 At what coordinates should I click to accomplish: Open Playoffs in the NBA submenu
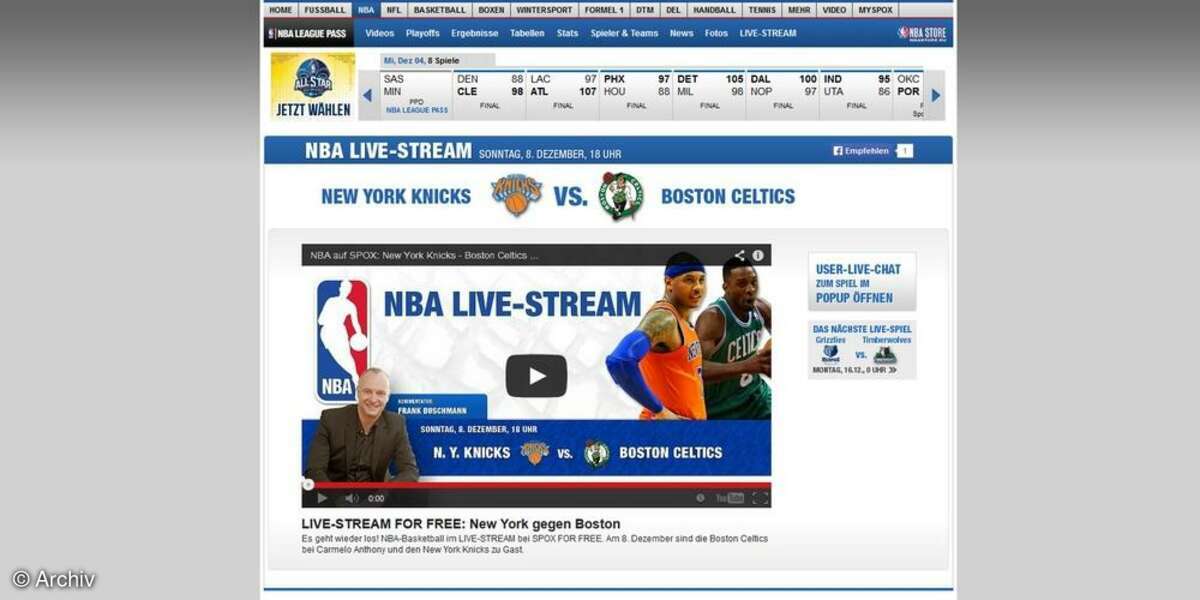423,33
